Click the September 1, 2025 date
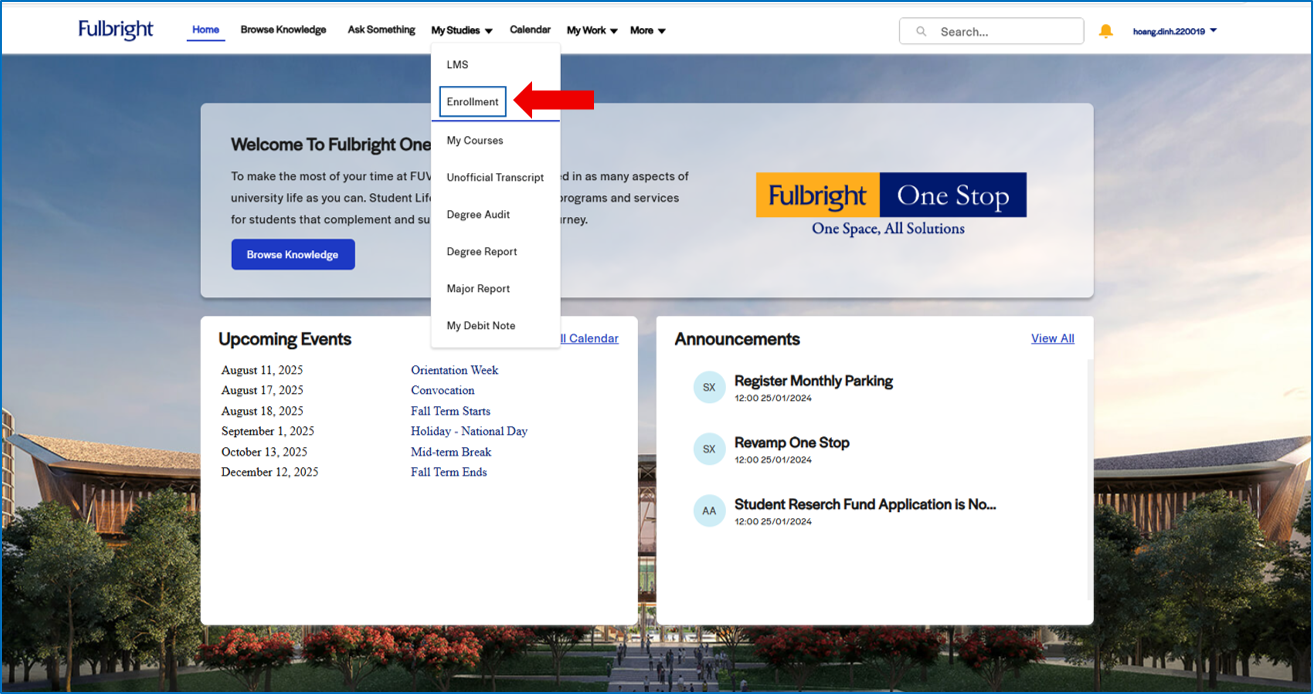The image size is (1315, 694). 268,432
